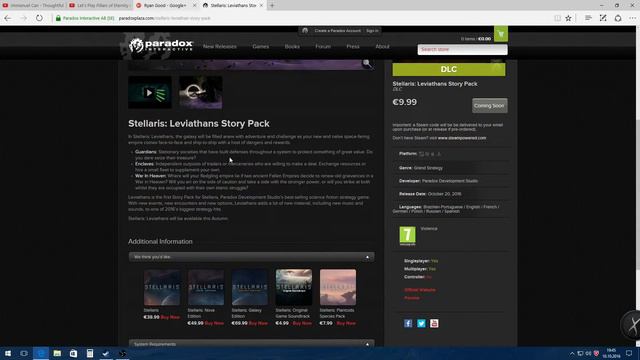Open the Action Center notification icon
The height and width of the screenshot is (360, 640).
point(629,353)
